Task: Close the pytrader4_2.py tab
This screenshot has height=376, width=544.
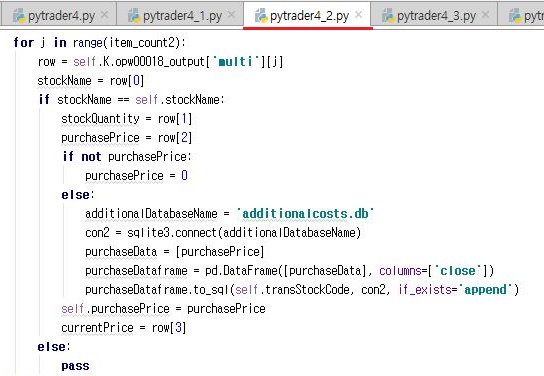Action: (x=359, y=15)
